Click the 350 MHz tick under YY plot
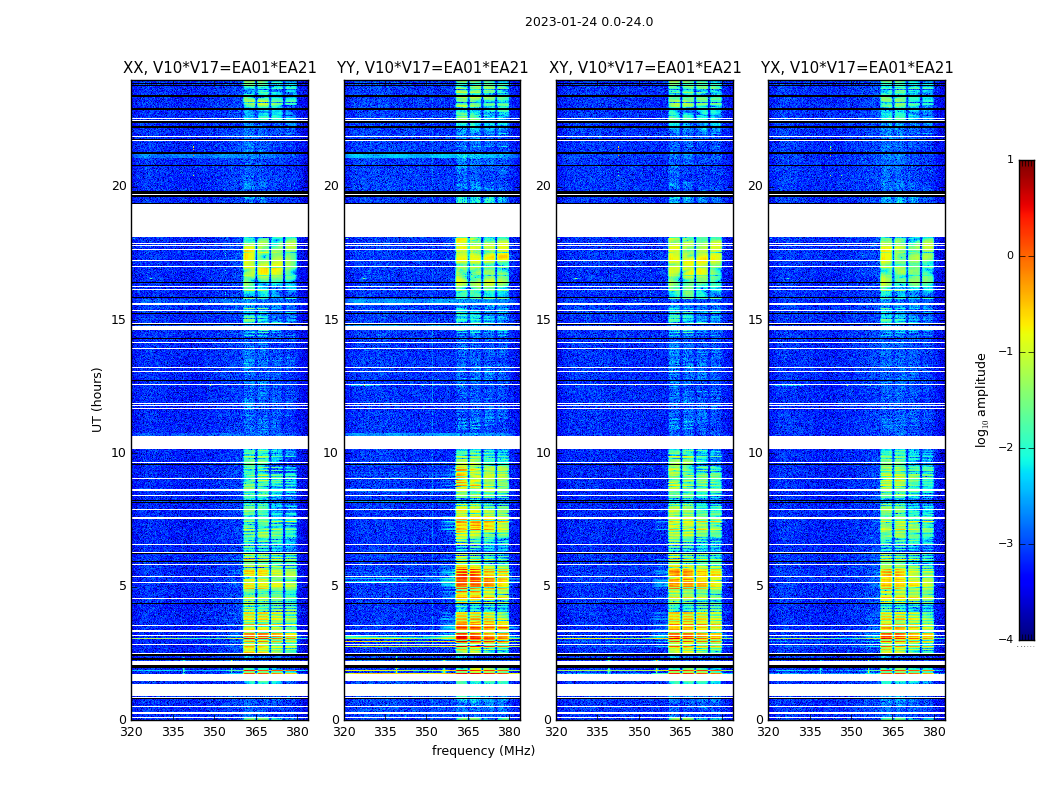The width and height of the screenshot is (1050, 800). tap(427, 732)
